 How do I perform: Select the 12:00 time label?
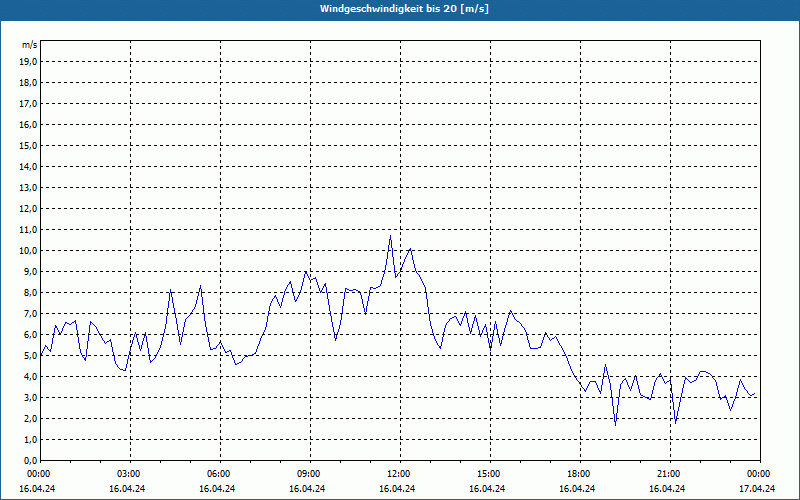coord(400,474)
